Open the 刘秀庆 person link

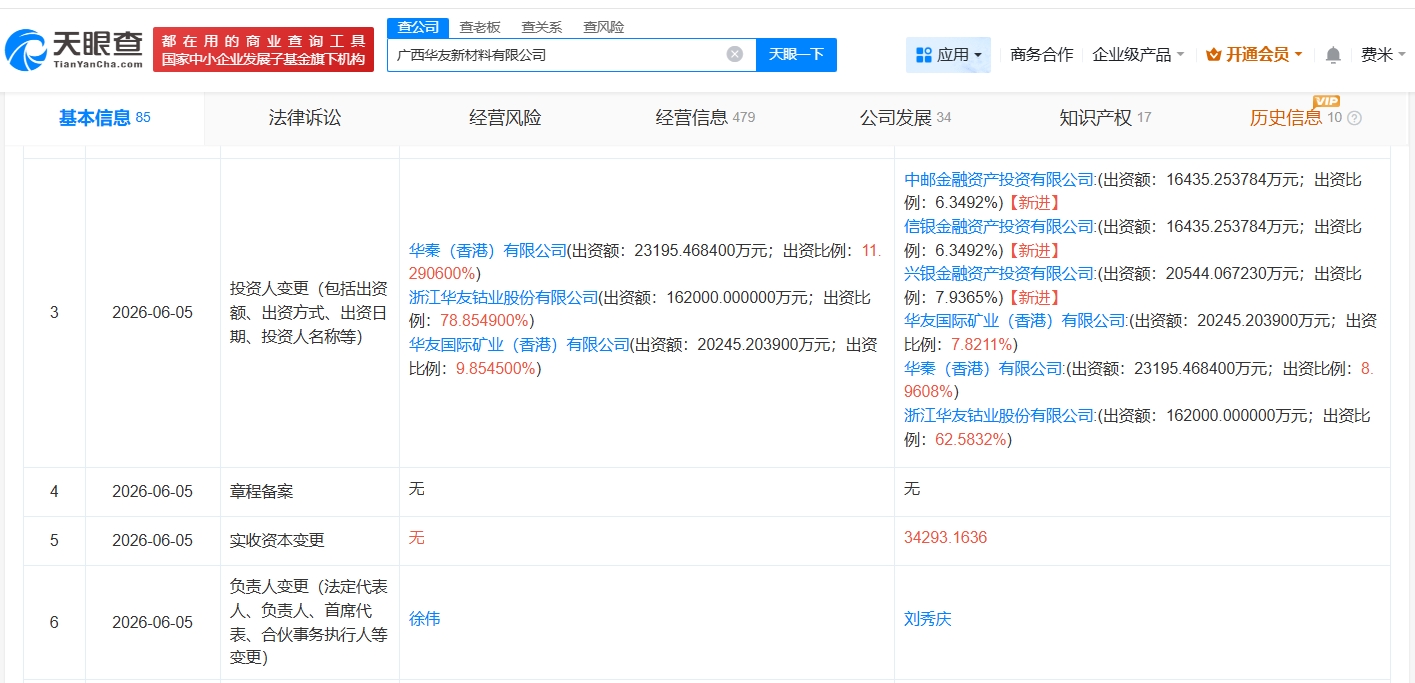click(x=927, y=619)
